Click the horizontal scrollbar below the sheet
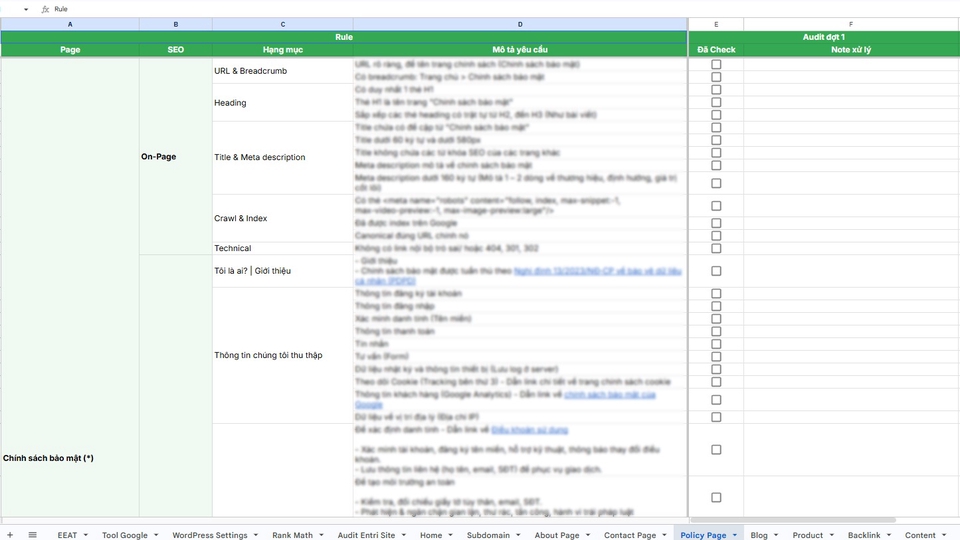The width and height of the screenshot is (960, 540). (793, 520)
